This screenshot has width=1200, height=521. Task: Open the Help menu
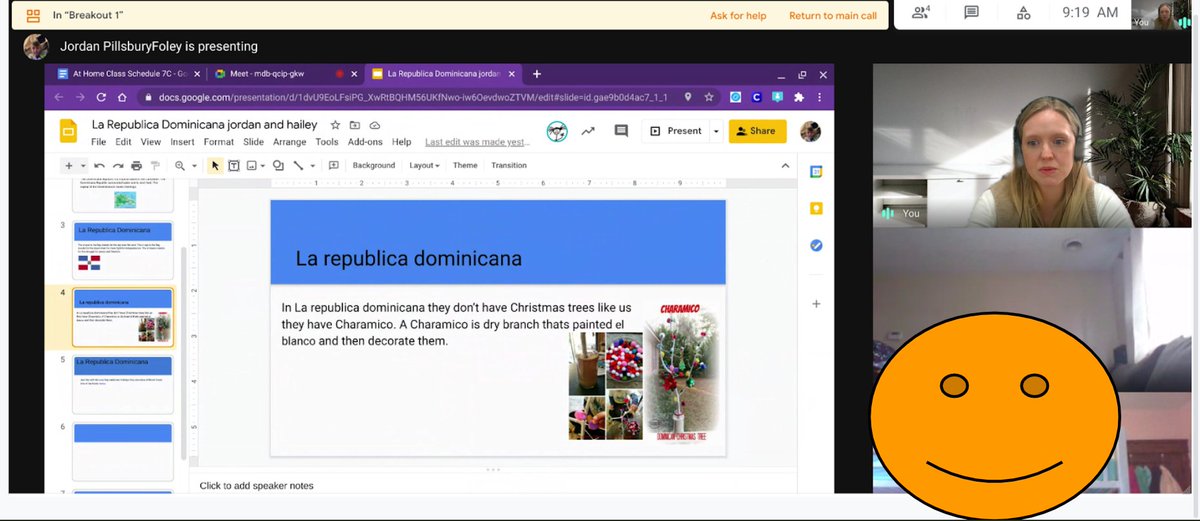coord(401,142)
